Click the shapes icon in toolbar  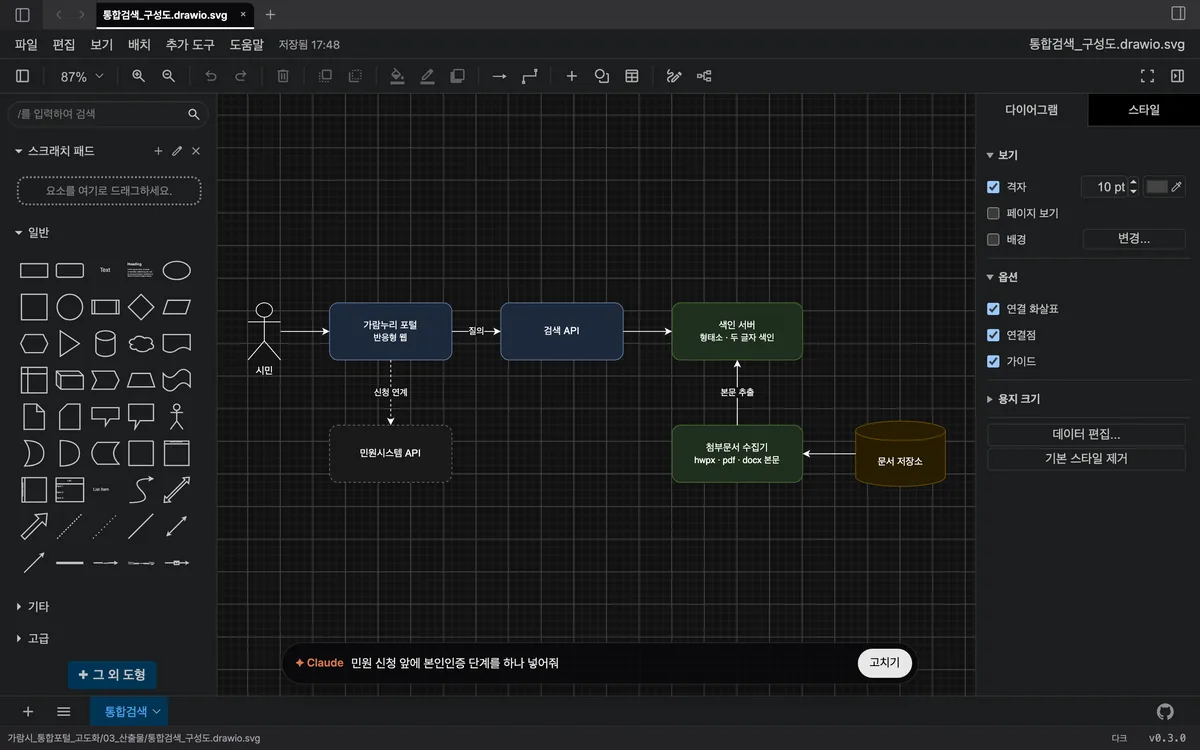coord(602,76)
